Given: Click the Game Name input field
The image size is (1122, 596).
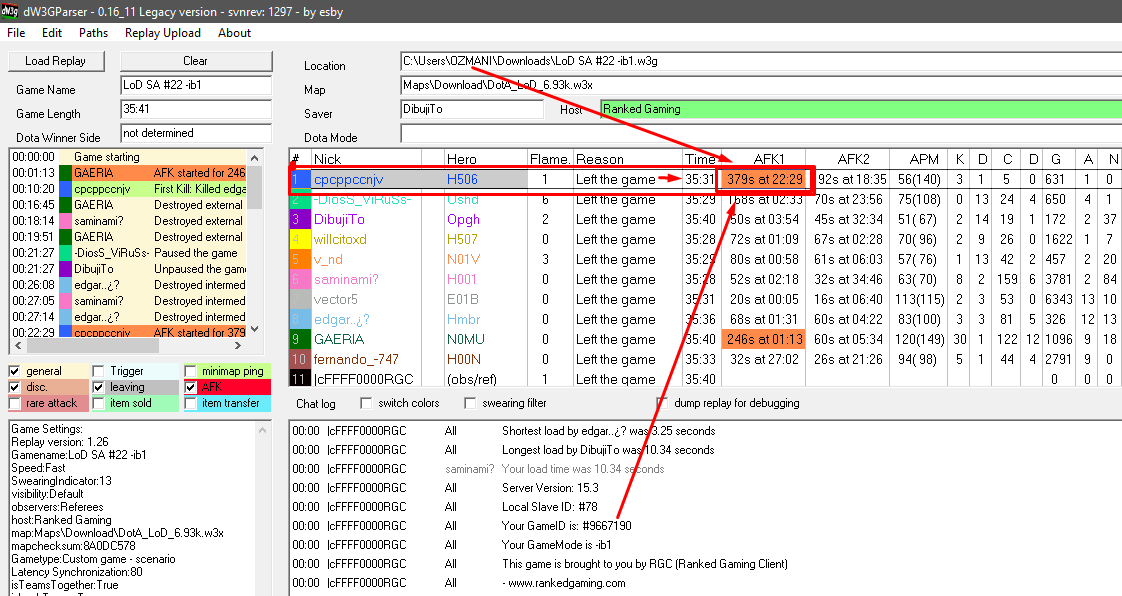Looking at the screenshot, I should click(x=195, y=85).
